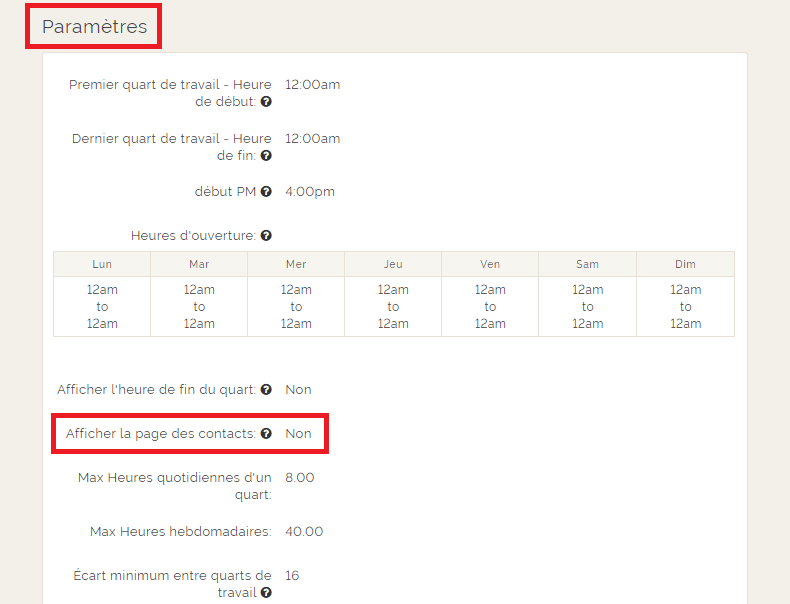Click the 'Non' value for Afficher la page des contacts
This screenshot has height=604, width=790.
298,434
